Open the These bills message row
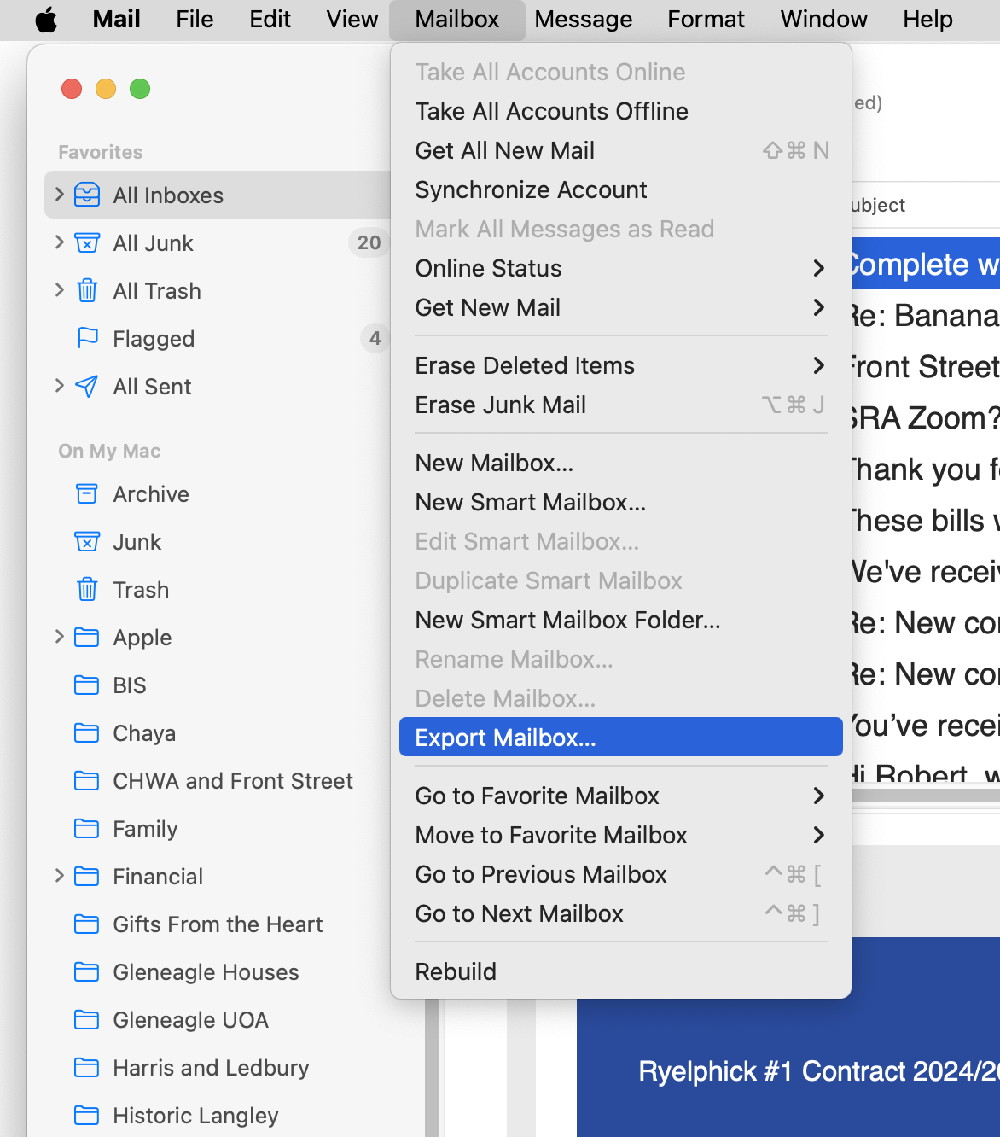Screen dimensions: 1000x1137 [926, 521]
